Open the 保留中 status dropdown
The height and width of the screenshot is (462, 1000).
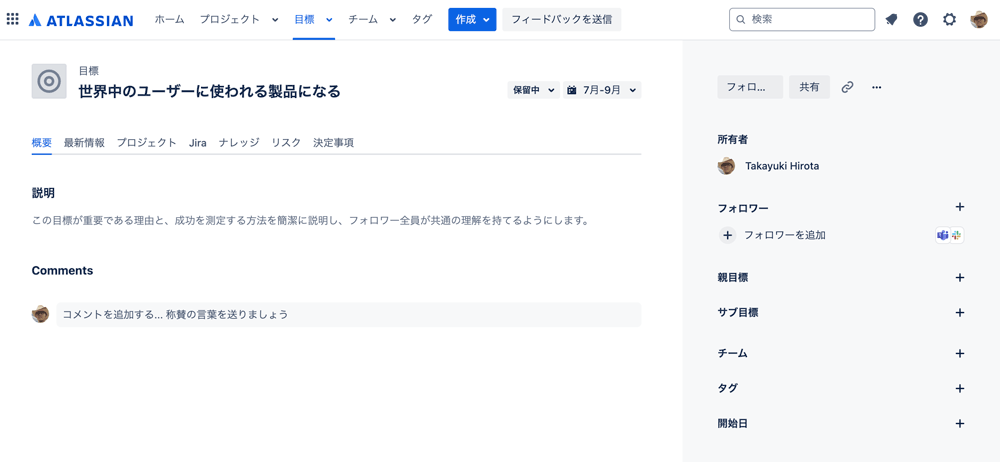coord(533,90)
